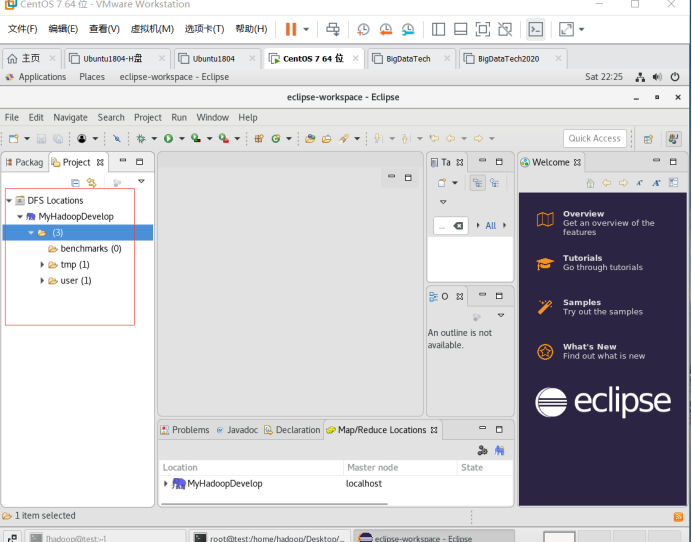Click the Samples link in Welcome
This screenshot has height=542, width=692.
pos(582,302)
